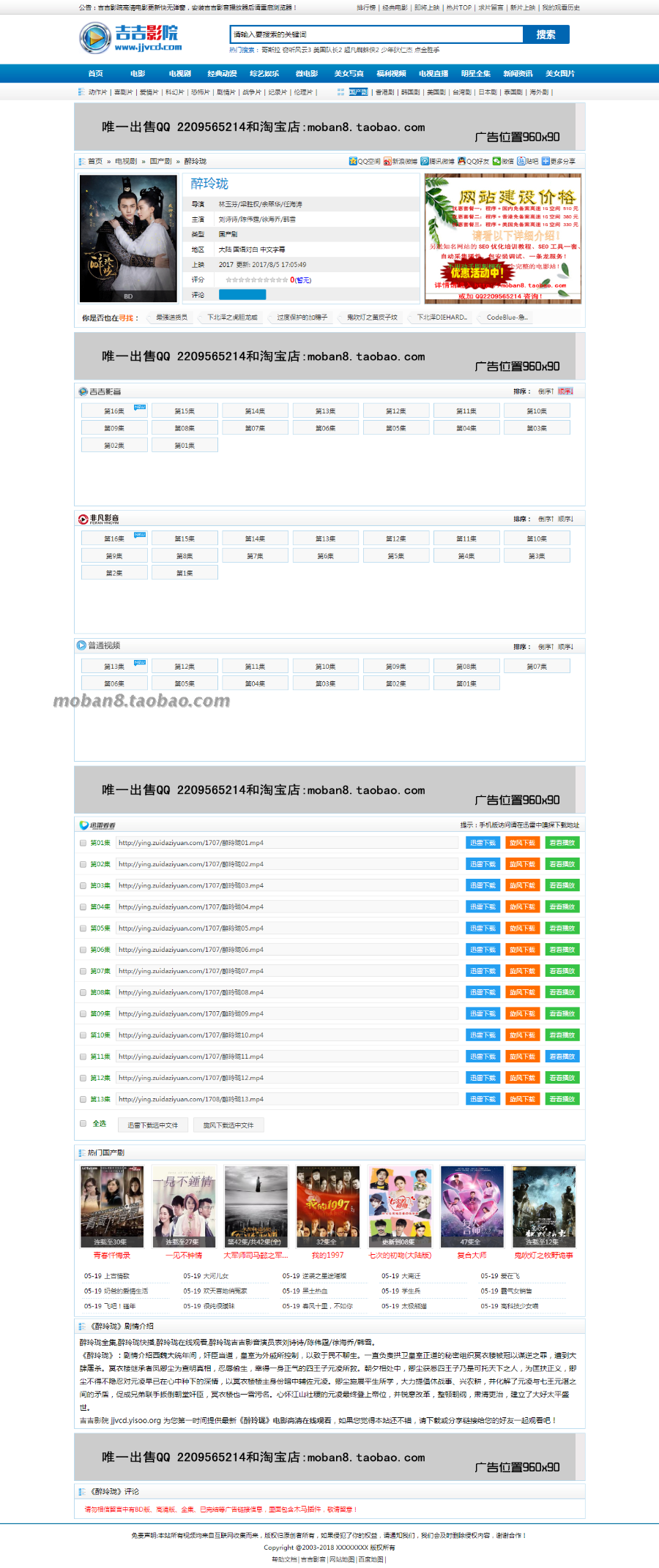
Task: Open 电影 in main navigation
Action: [x=138, y=74]
